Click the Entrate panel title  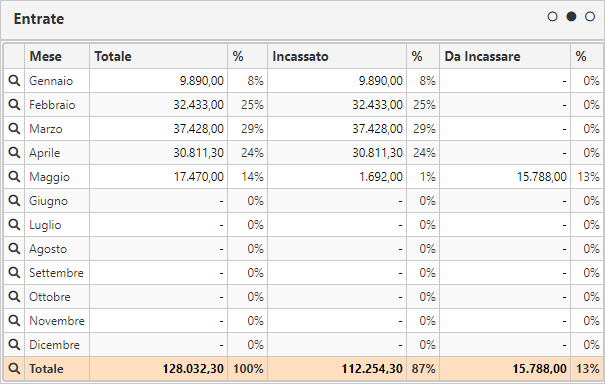coord(39,19)
